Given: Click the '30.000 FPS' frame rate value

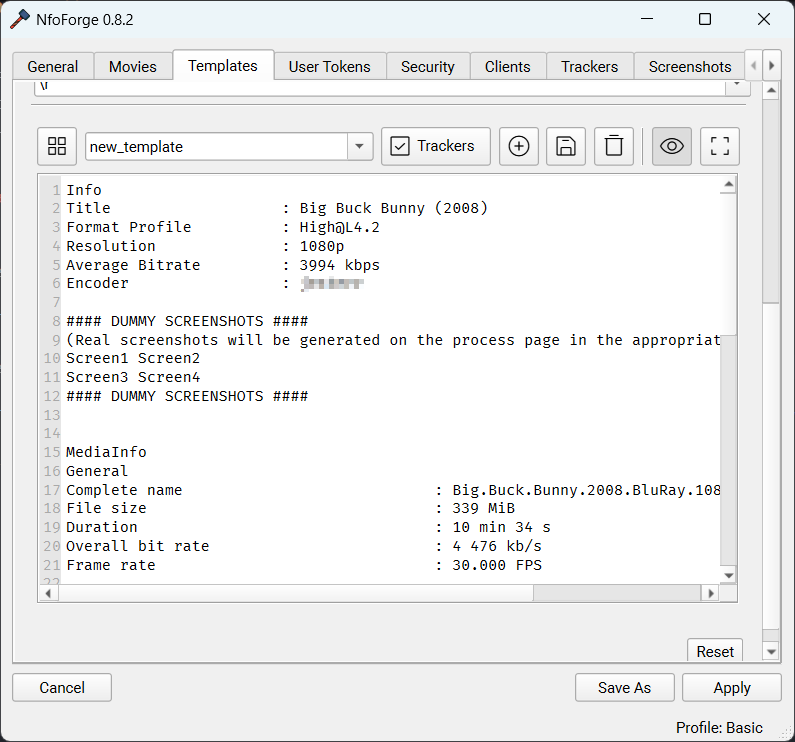Looking at the screenshot, I should 497,565.
